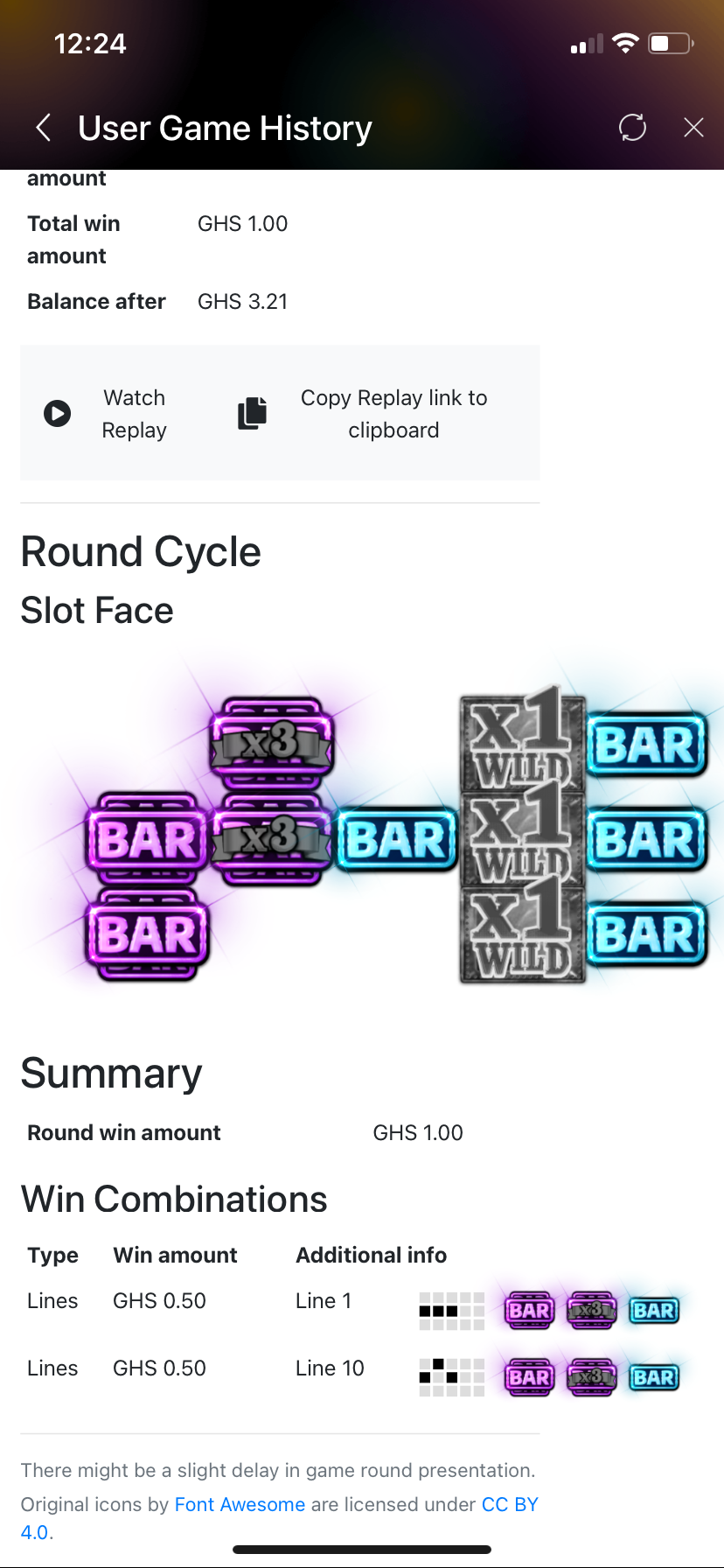Click purple BAR thumbnail in Line 1 row
The width and height of the screenshot is (724, 1568).
[x=530, y=1311]
